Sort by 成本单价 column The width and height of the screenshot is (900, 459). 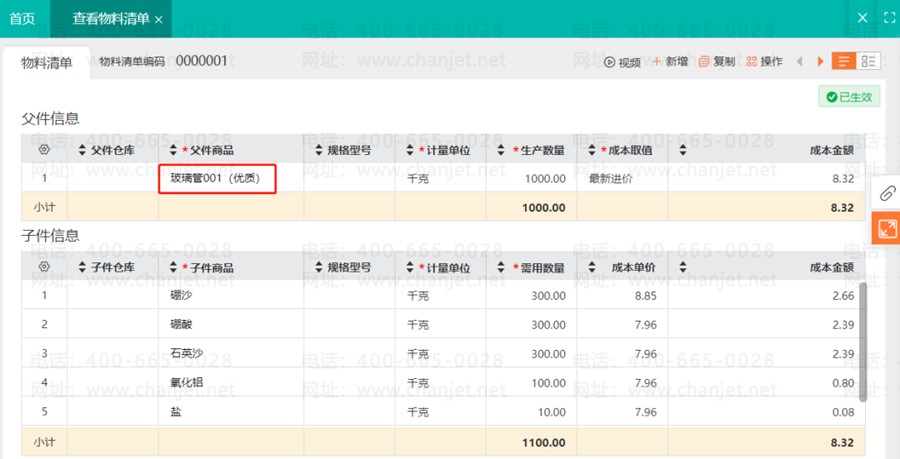(x=592, y=267)
